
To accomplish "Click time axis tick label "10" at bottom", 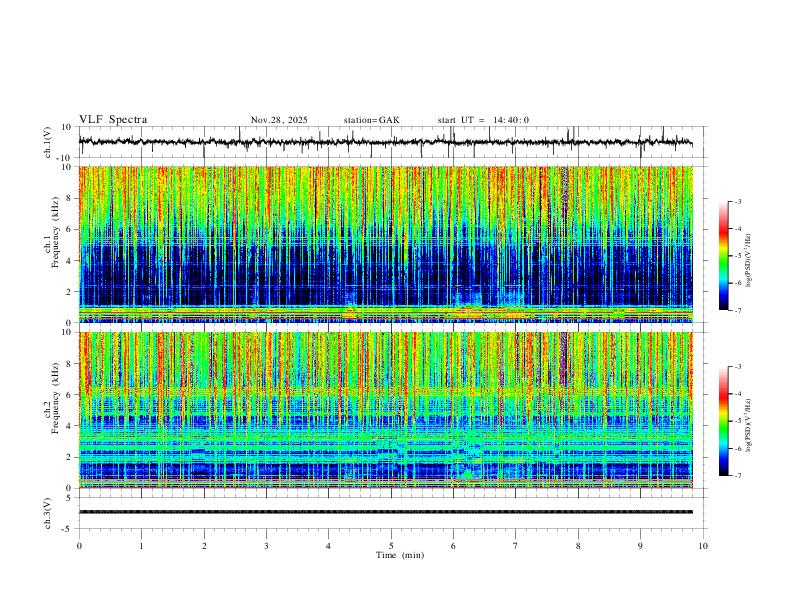I will point(703,546).
